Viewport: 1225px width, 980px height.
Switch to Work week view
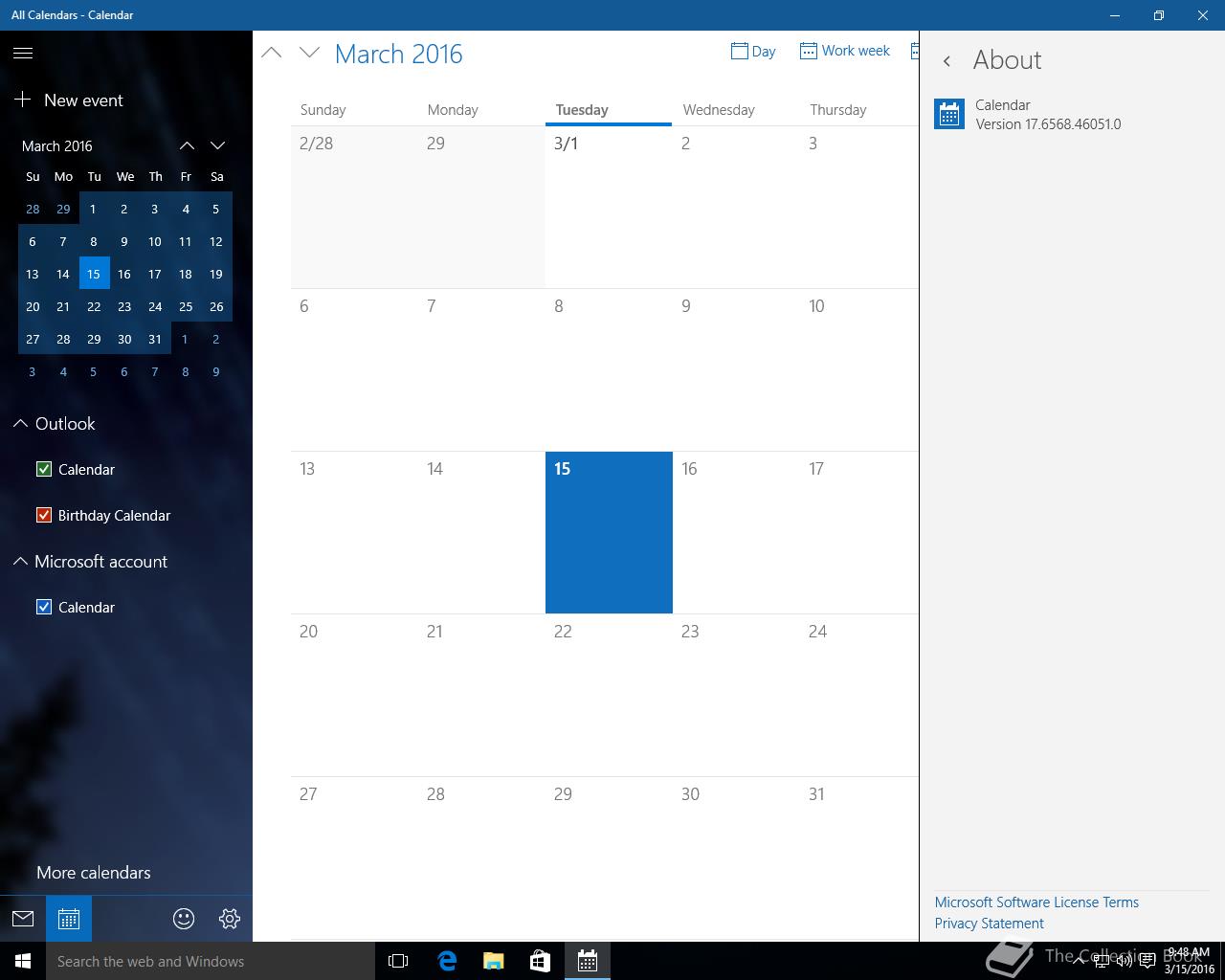click(845, 51)
